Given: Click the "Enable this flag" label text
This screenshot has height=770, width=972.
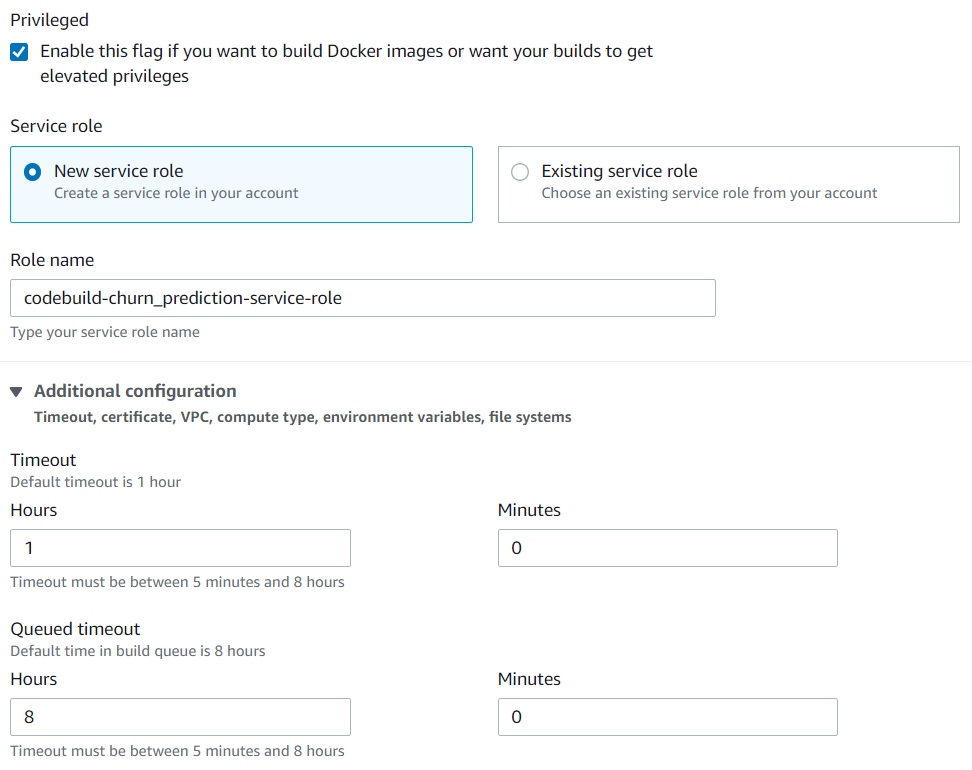Looking at the screenshot, I should [x=346, y=63].
